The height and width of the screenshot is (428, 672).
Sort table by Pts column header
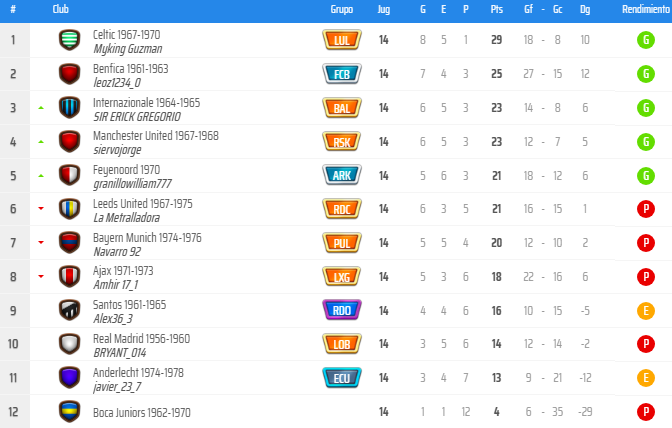click(497, 9)
